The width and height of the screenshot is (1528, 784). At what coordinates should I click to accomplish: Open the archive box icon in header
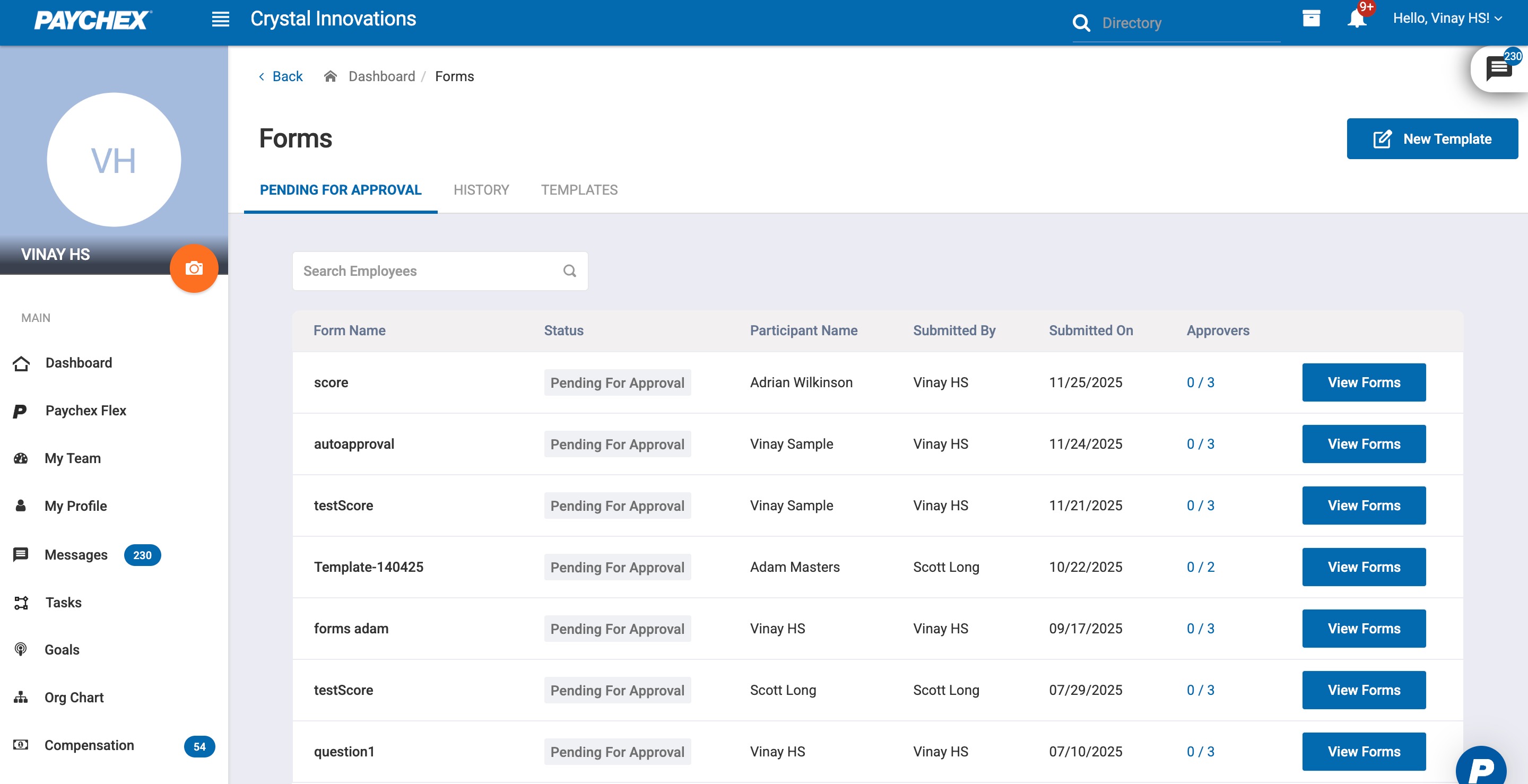click(x=1311, y=19)
